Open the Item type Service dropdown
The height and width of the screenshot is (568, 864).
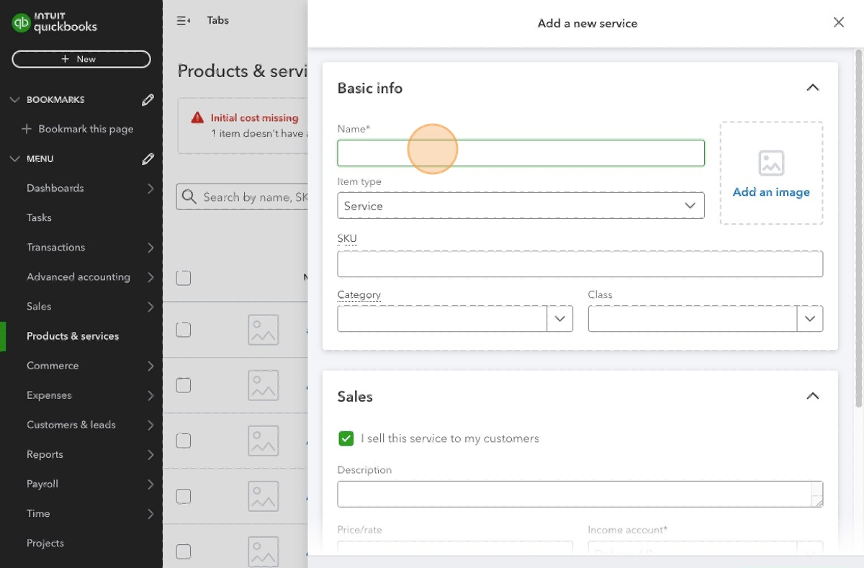click(x=520, y=206)
